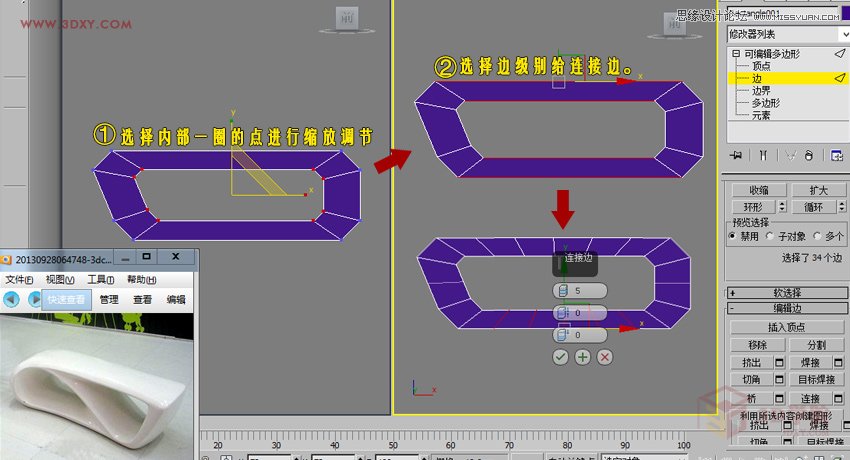Select the 多边形 sub-object level
The width and height of the screenshot is (850, 460).
[x=765, y=102]
